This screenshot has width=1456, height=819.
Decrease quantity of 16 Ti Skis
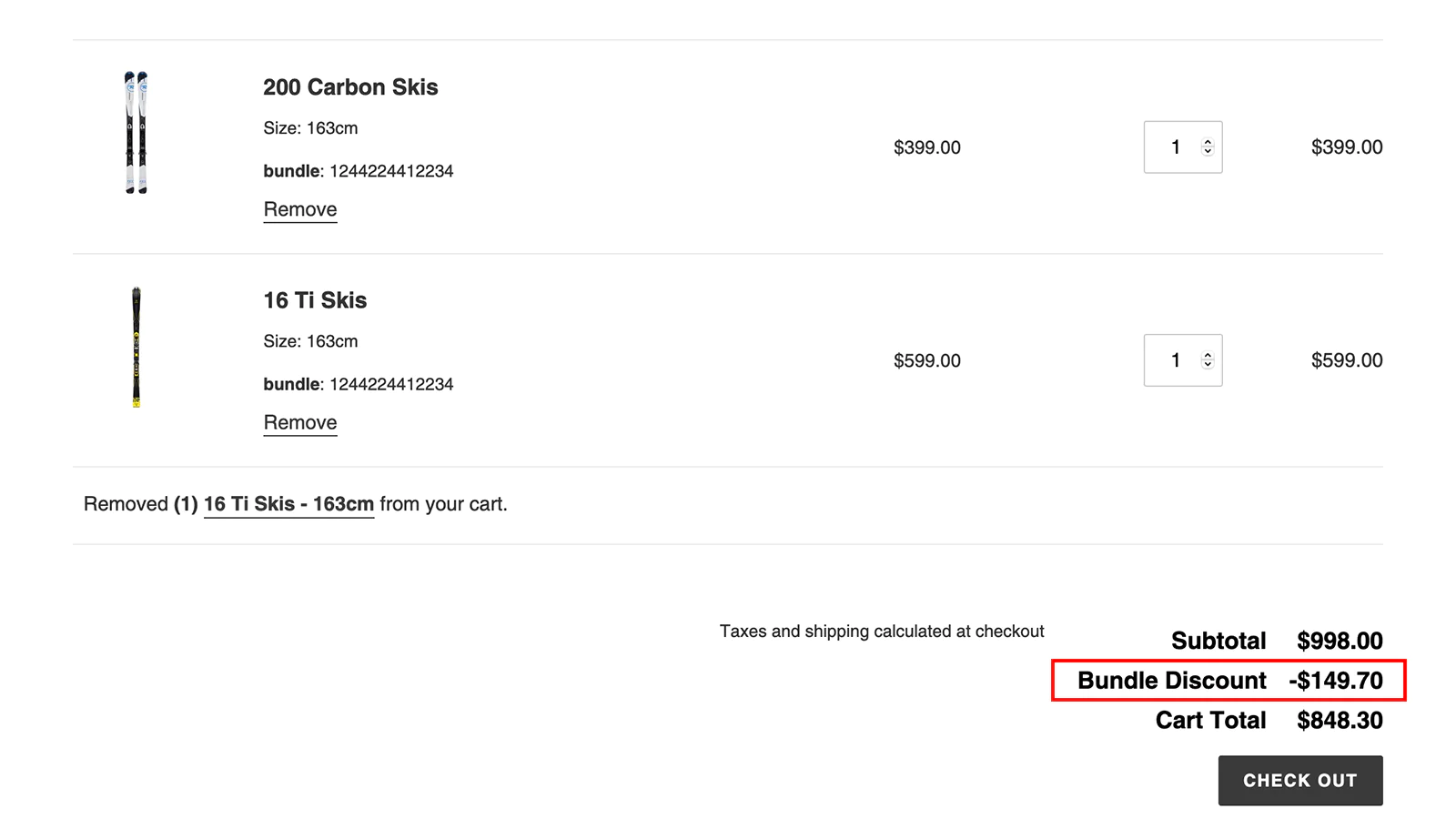click(x=1207, y=366)
